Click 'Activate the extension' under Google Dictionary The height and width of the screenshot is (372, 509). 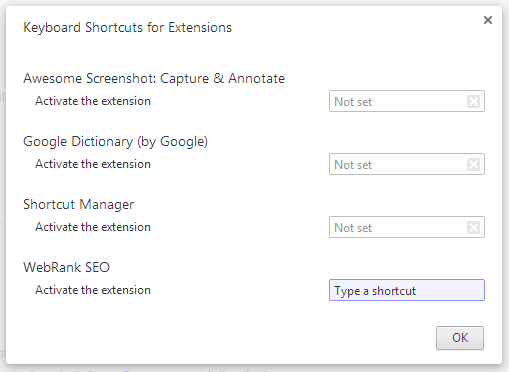(93, 164)
